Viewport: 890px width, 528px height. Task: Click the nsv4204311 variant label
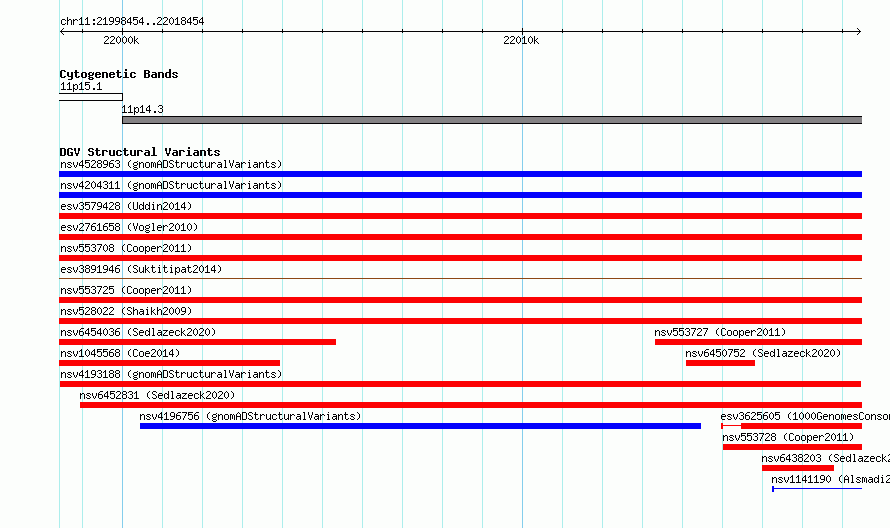[171, 185]
